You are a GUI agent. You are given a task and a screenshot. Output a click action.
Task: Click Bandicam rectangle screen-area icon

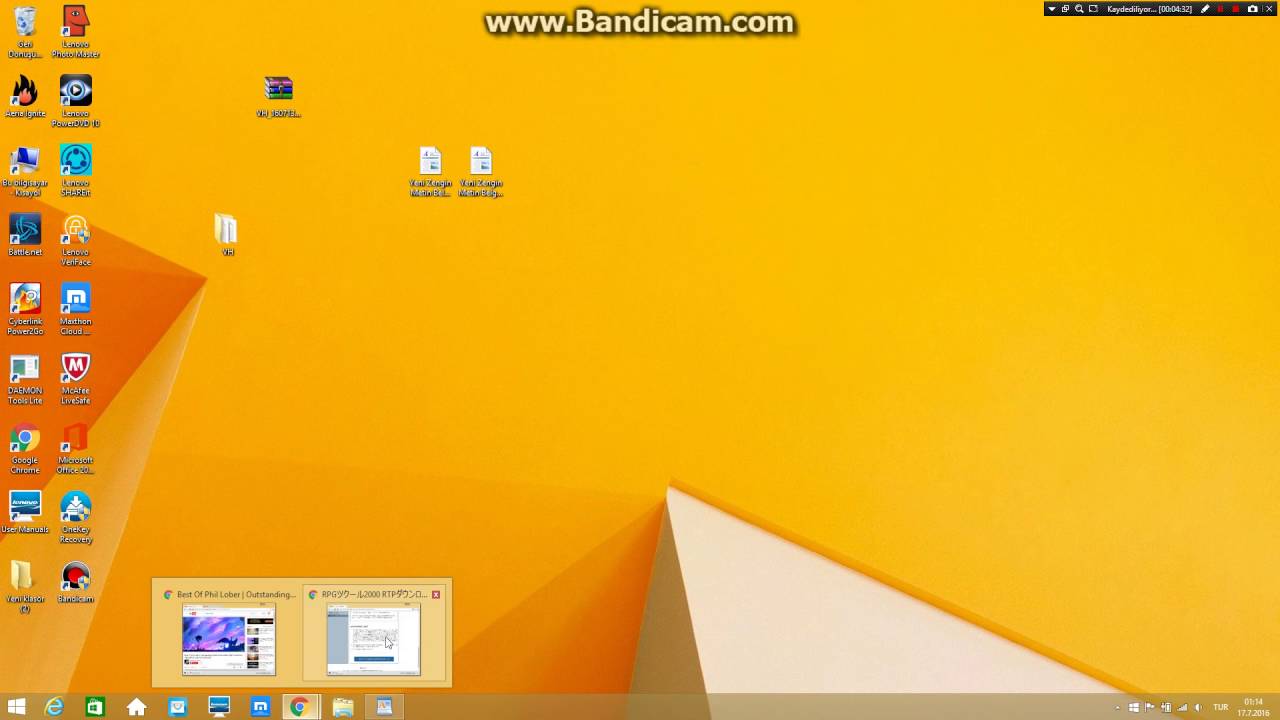pos(1093,9)
